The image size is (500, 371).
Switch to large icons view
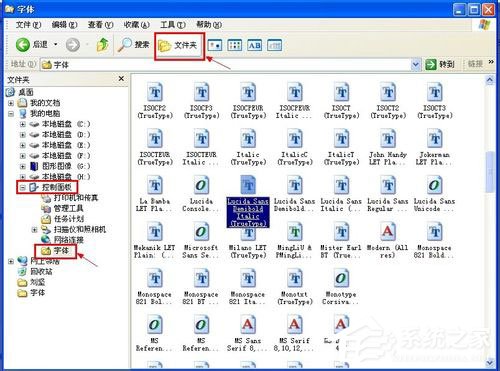pyautogui.click(x=215, y=45)
